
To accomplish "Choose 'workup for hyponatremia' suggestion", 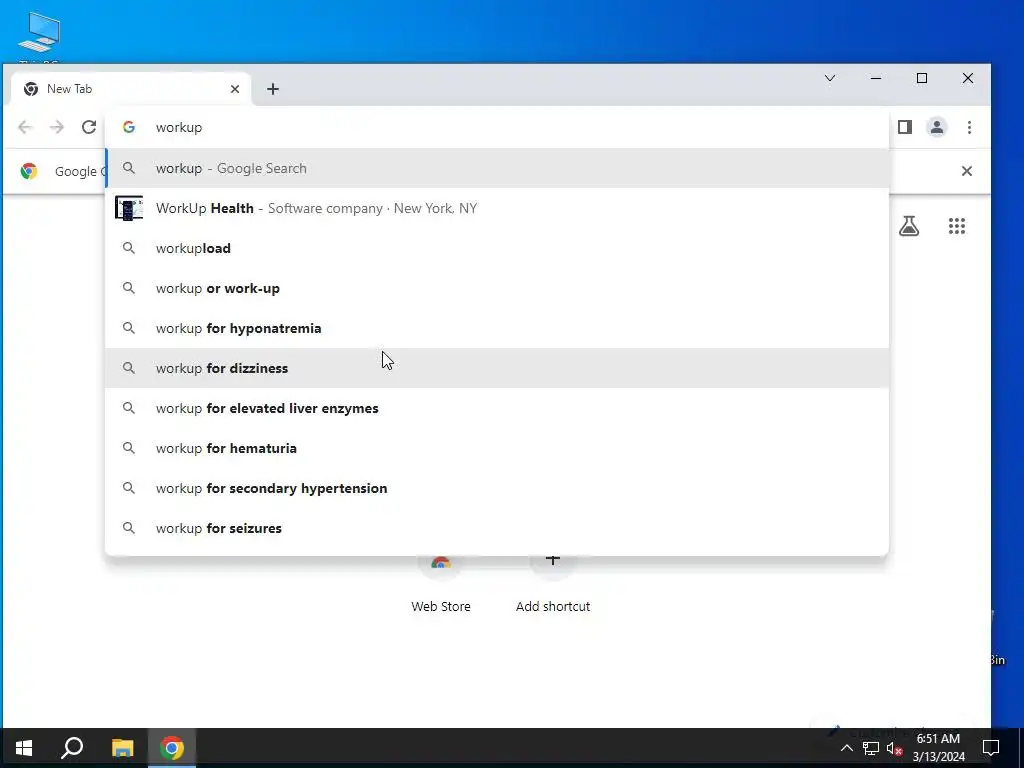I will [x=497, y=328].
